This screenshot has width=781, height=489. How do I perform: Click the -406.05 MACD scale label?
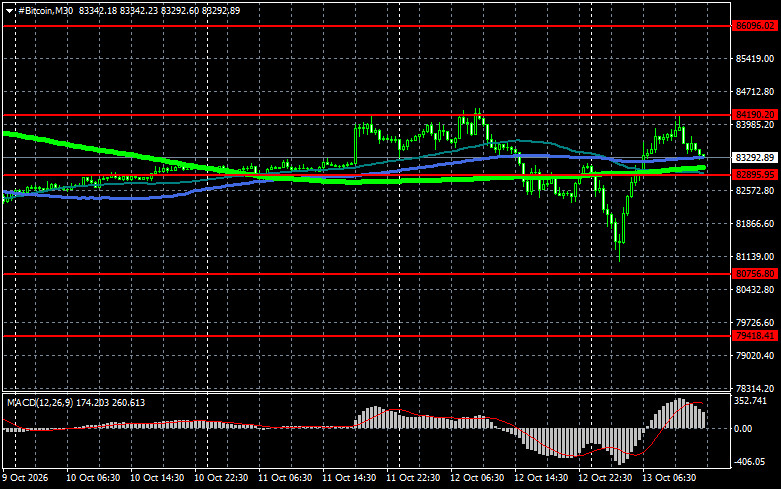pos(750,462)
